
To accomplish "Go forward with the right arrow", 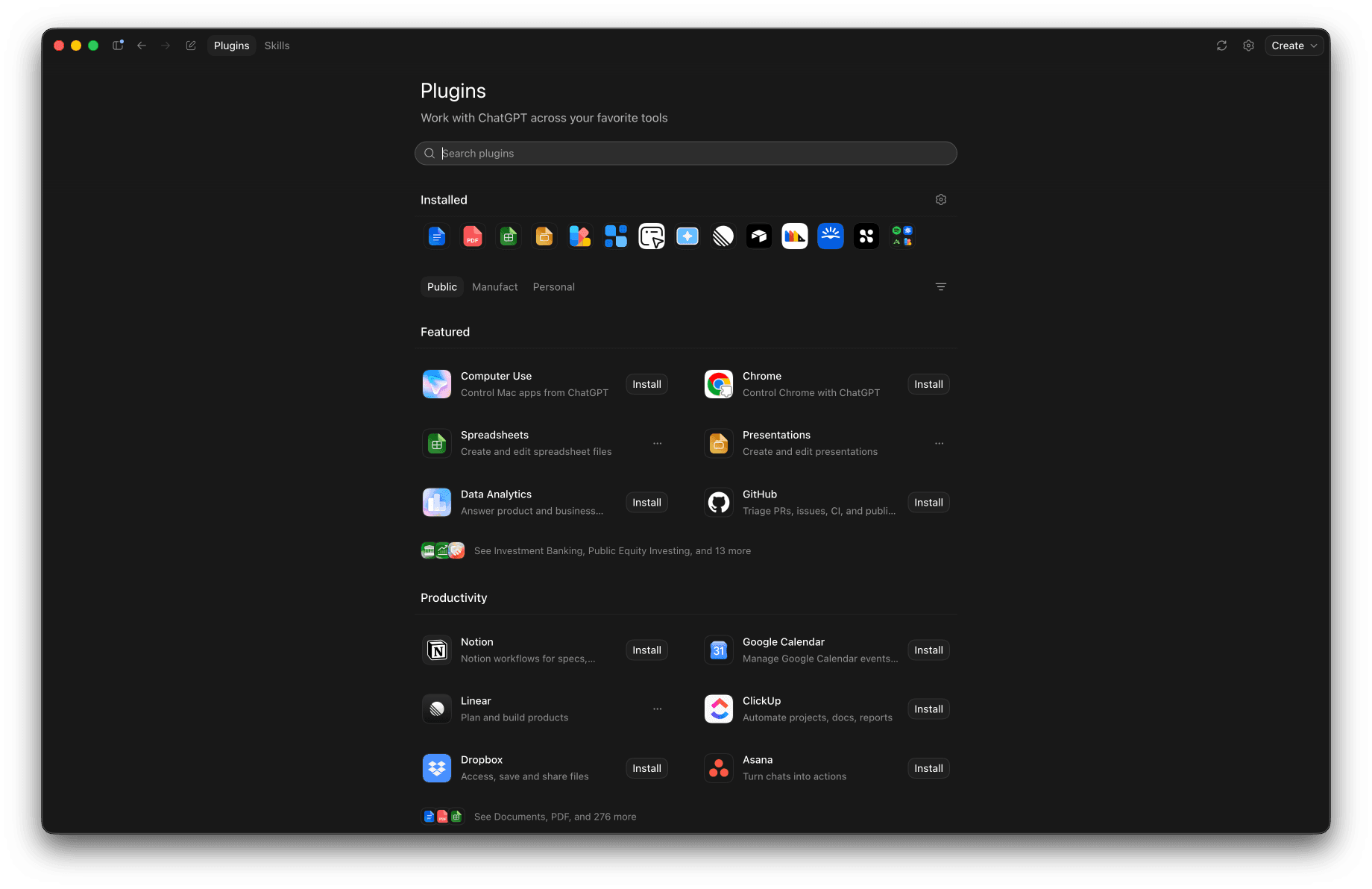I will (166, 45).
